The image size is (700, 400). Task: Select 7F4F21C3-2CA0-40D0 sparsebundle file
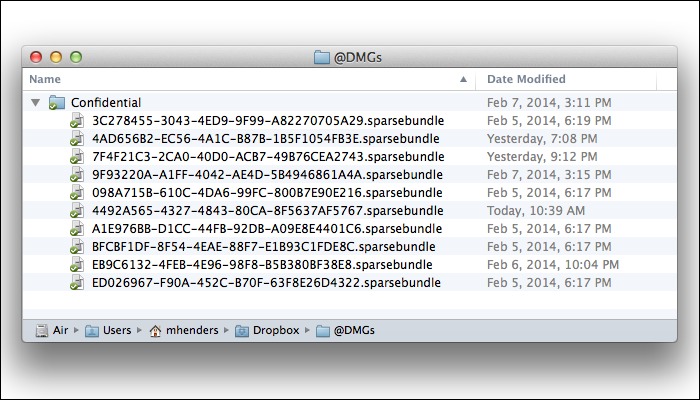coord(268,157)
